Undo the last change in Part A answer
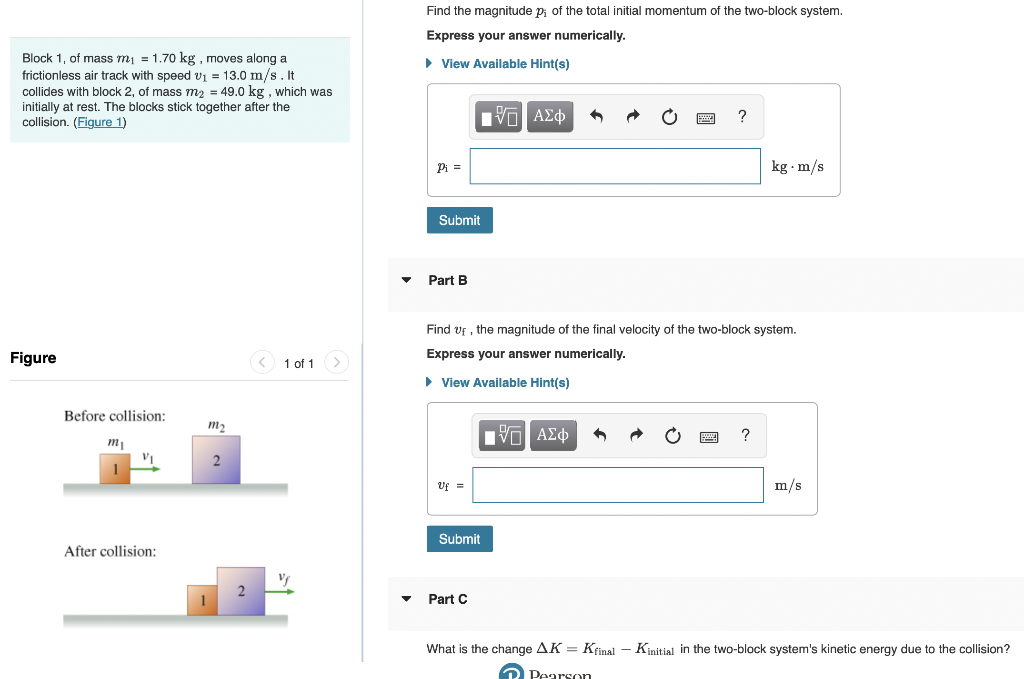The height and width of the screenshot is (679, 1024). [598, 116]
